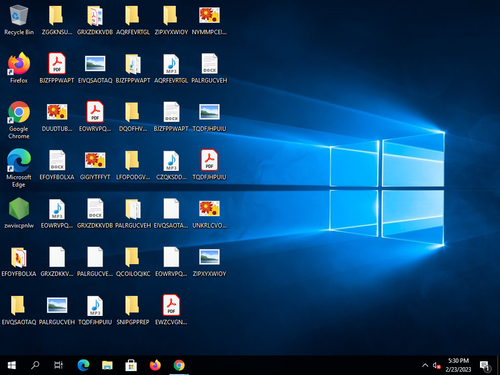The width and height of the screenshot is (500, 375).
Task: Select the UNKRLCVO flower image icon
Action: (x=209, y=213)
